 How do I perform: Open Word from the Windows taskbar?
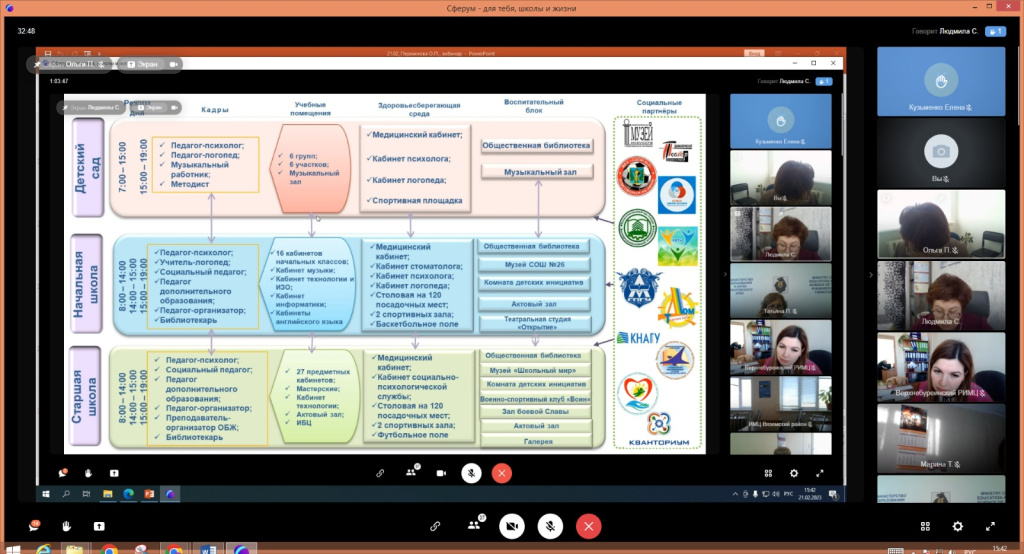tap(207, 549)
